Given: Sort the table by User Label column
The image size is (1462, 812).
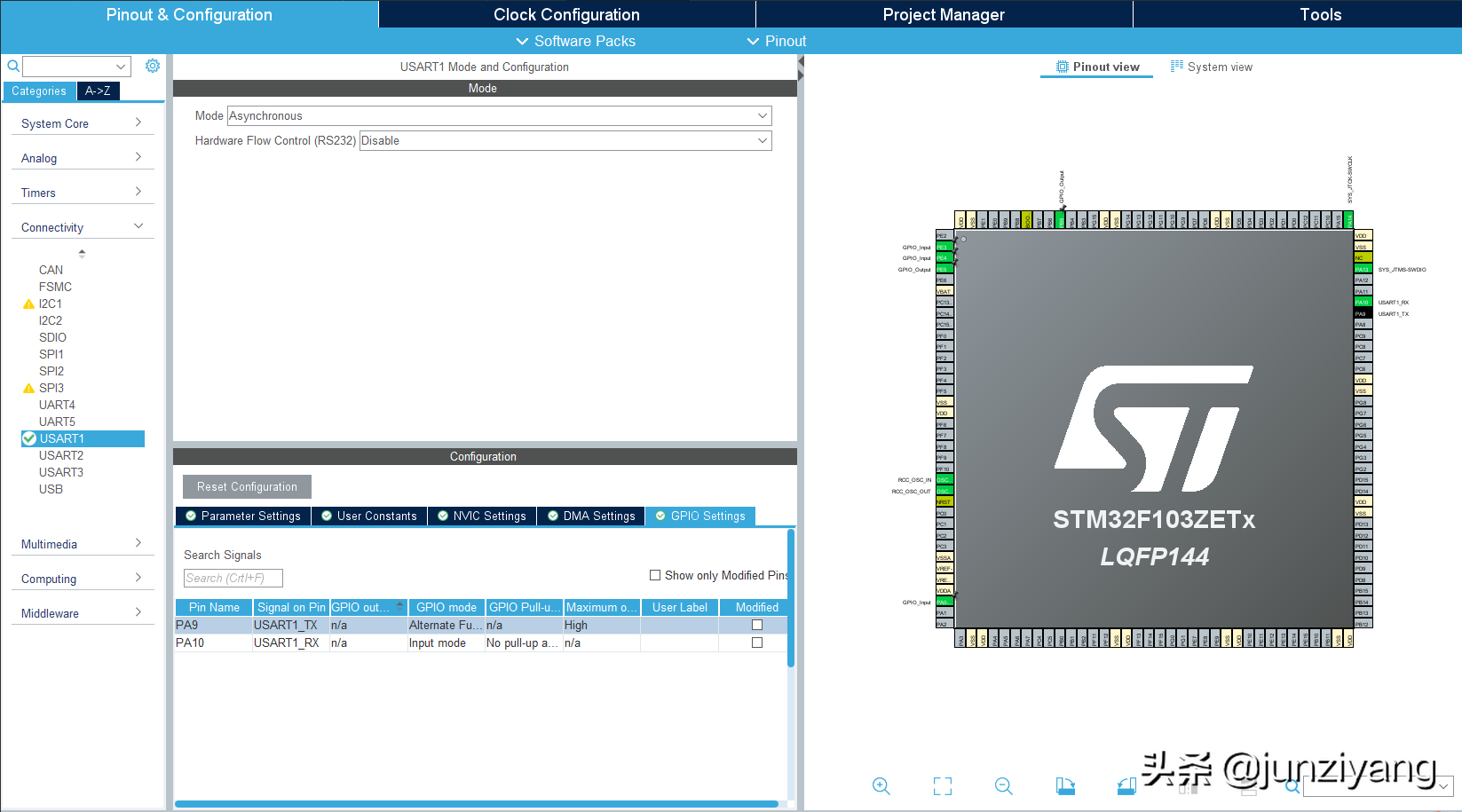Looking at the screenshot, I should pos(680,608).
